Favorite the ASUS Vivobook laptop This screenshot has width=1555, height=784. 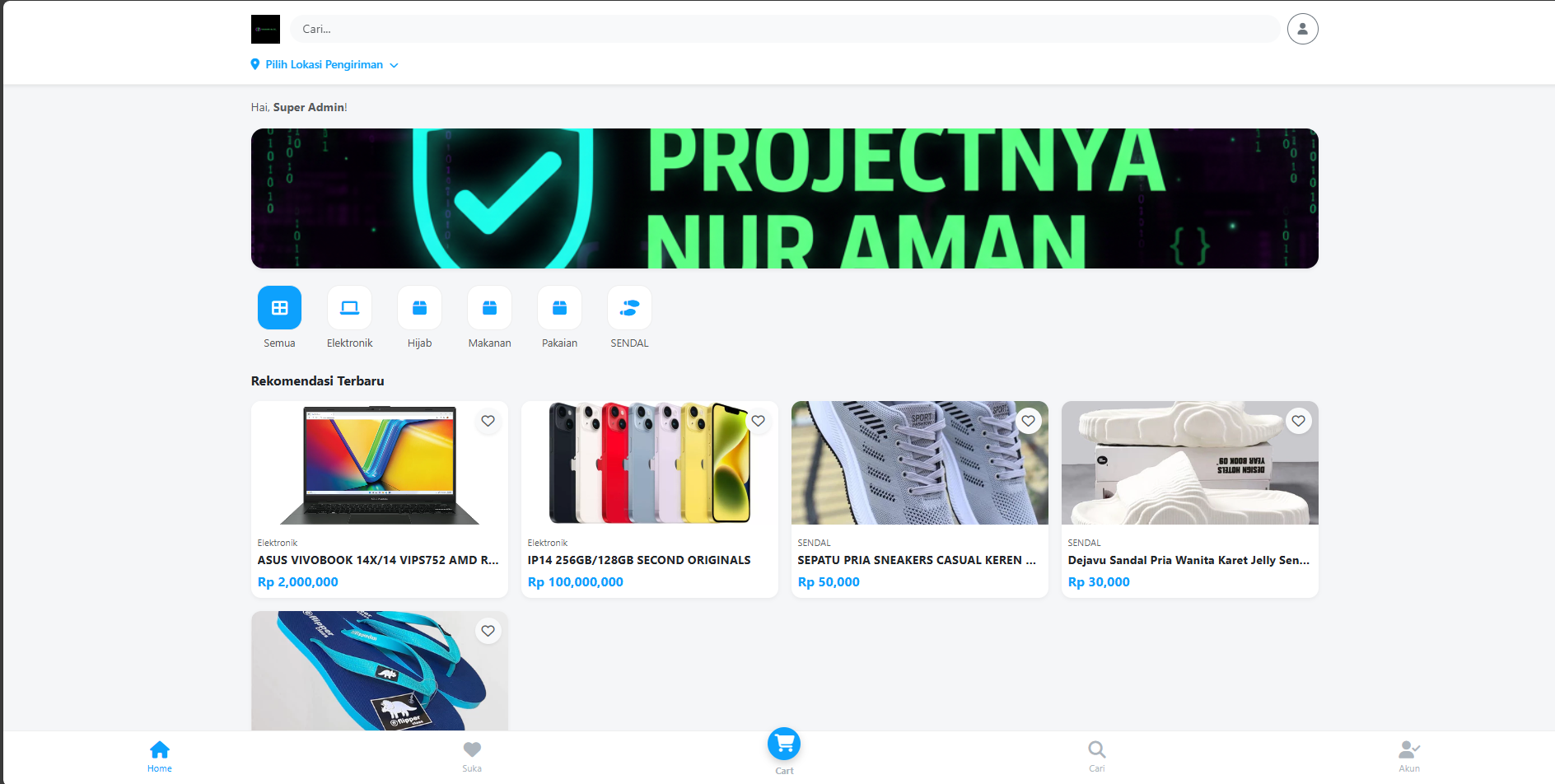tap(488, 421)
